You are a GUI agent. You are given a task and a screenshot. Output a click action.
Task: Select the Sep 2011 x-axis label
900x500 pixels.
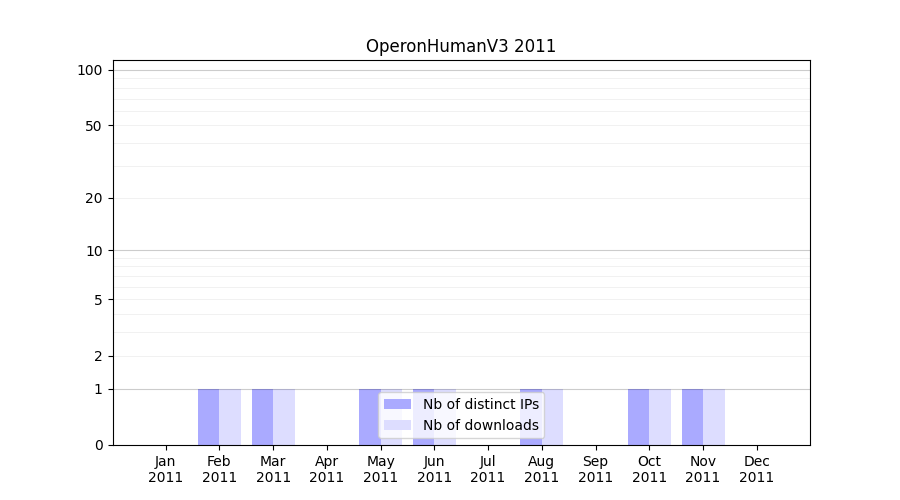click(595, 469)
